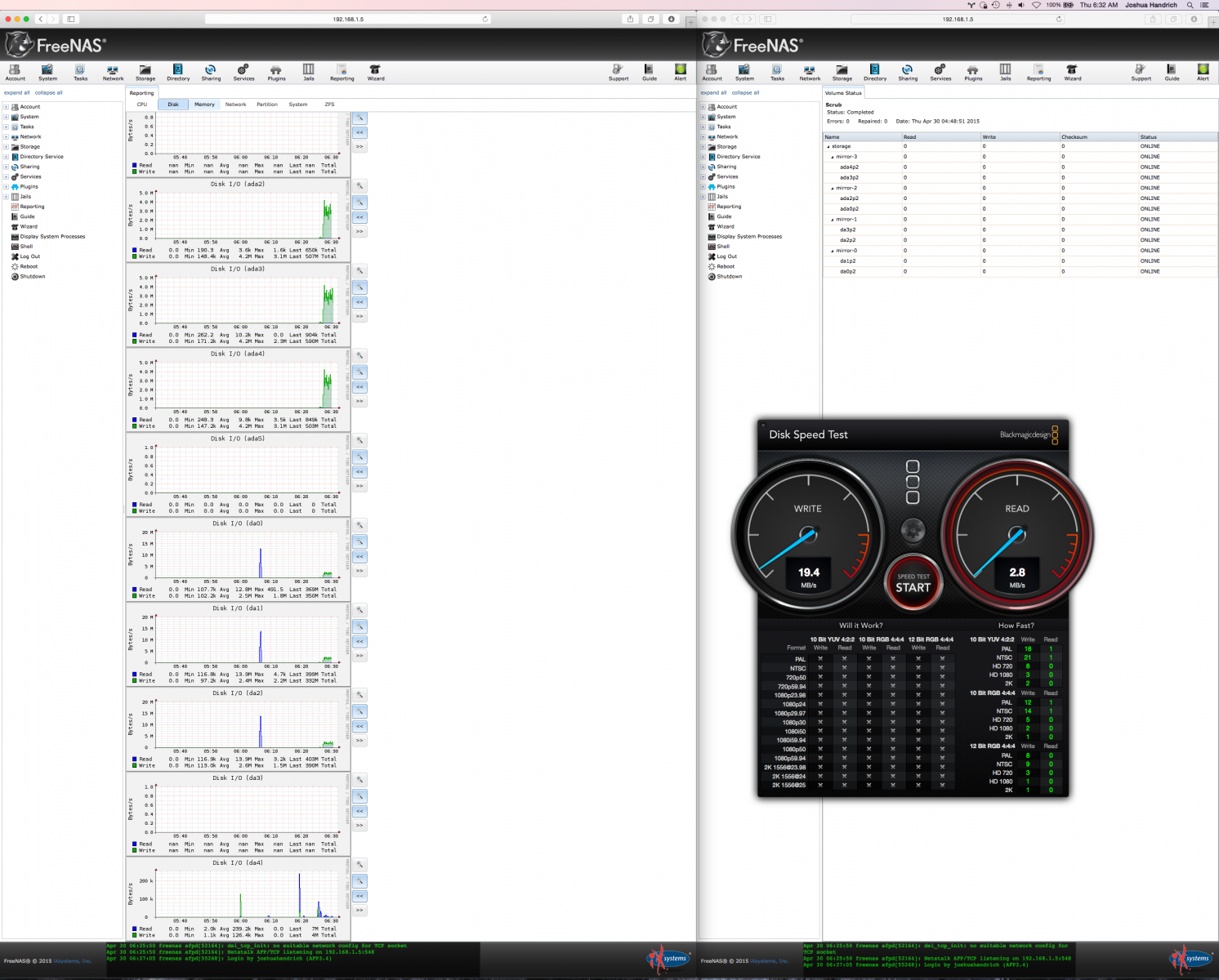Image resolution: width=1219 pixels, height=980 pixels.
Task: Click the ada4p2 row name
Action: (x=849, y=167)
